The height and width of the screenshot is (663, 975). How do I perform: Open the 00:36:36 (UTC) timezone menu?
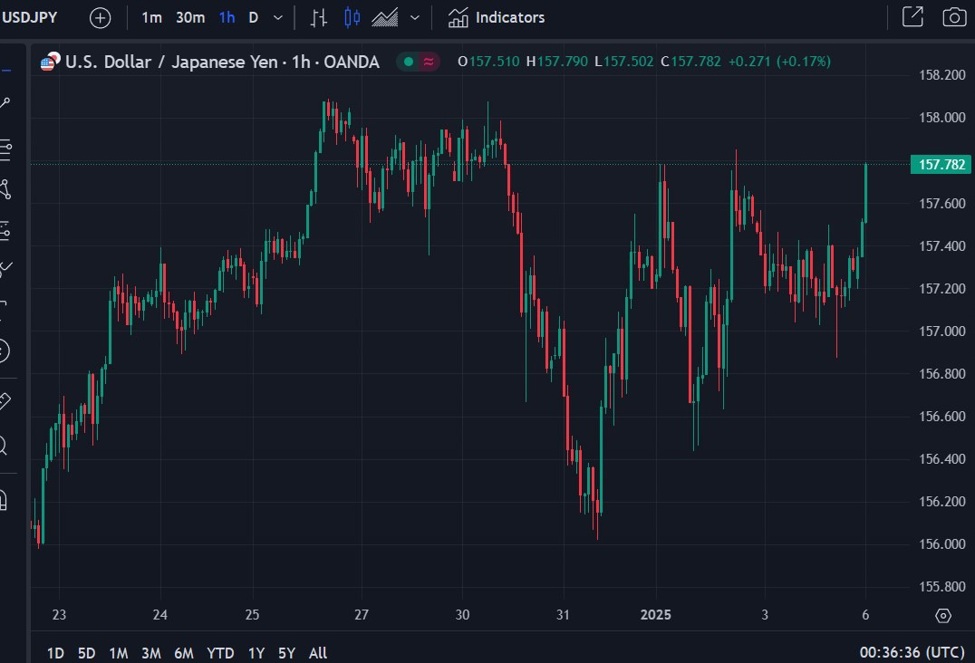coord(910,653)
